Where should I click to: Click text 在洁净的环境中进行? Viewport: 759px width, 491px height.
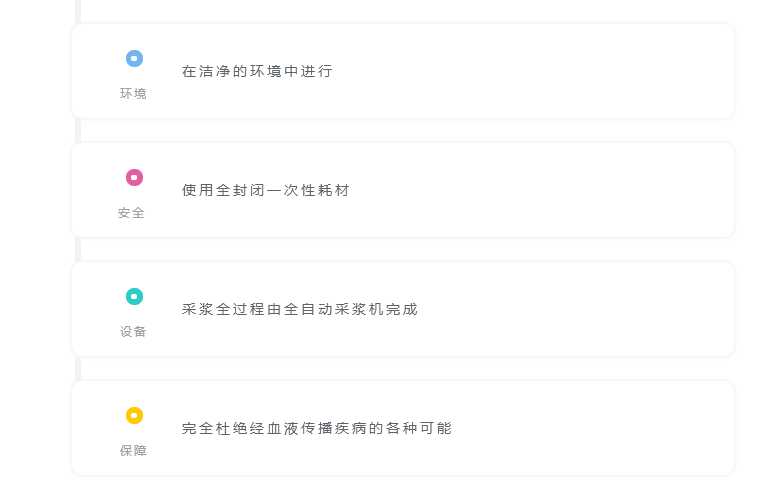coord(257,71)
